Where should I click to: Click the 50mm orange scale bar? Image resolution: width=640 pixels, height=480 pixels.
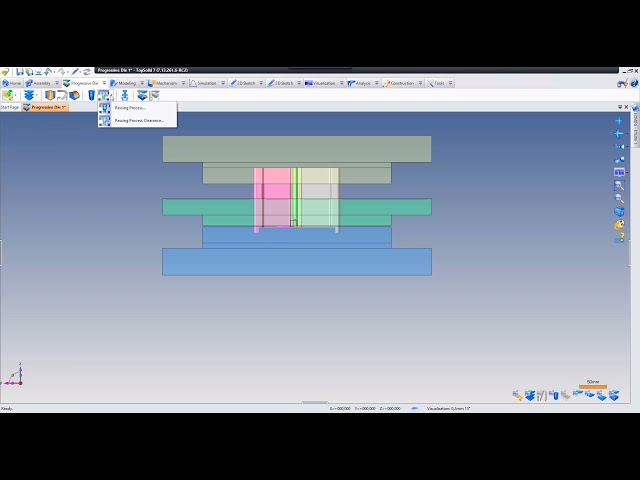pyautogui.click(x=592, y=385)
